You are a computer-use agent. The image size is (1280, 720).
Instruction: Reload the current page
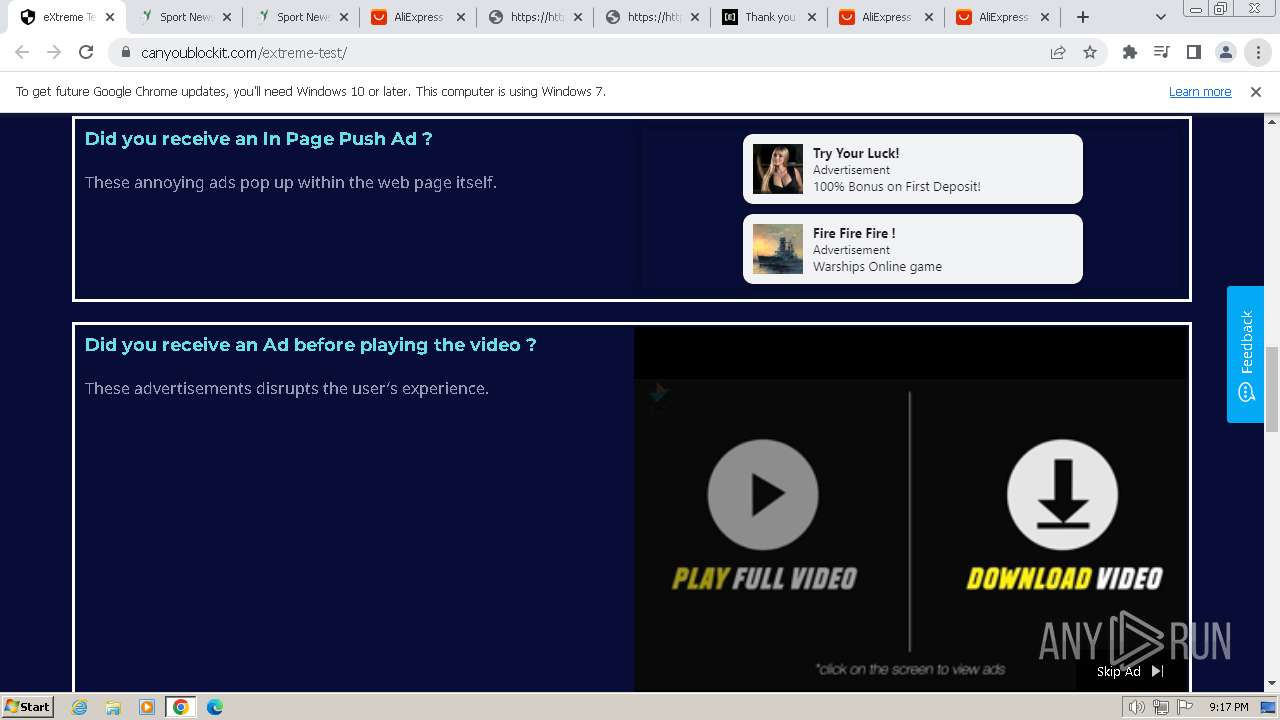tap(86, 52)
